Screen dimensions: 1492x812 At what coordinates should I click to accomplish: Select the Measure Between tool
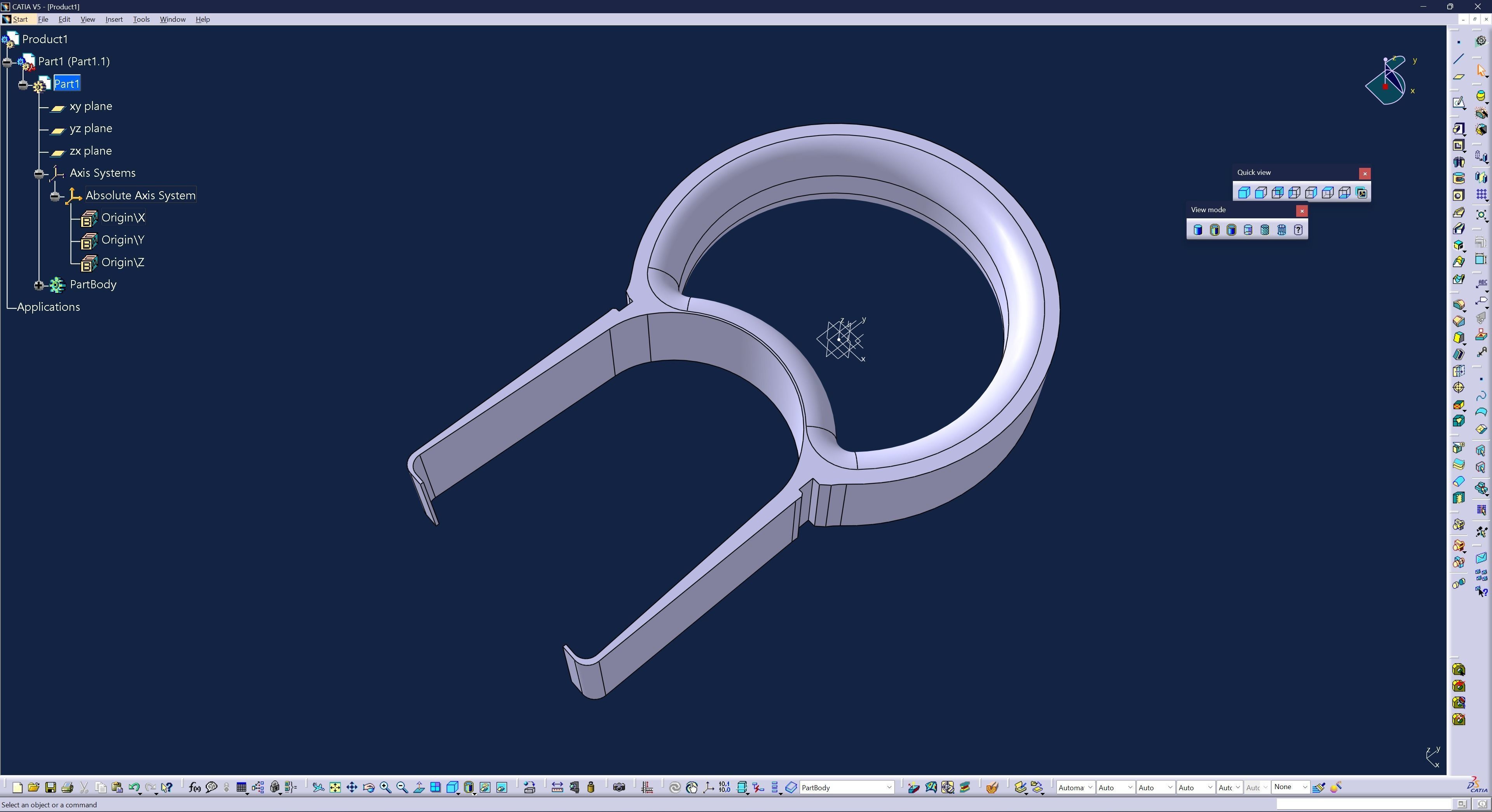pos(557,788)
